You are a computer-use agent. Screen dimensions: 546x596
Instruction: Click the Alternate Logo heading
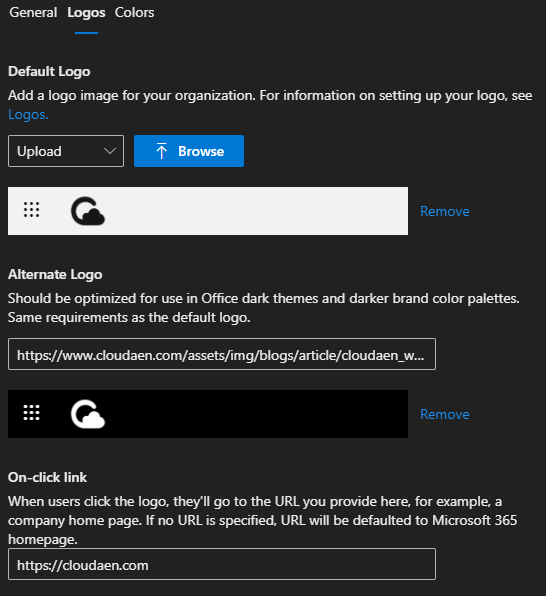point(55,274)
